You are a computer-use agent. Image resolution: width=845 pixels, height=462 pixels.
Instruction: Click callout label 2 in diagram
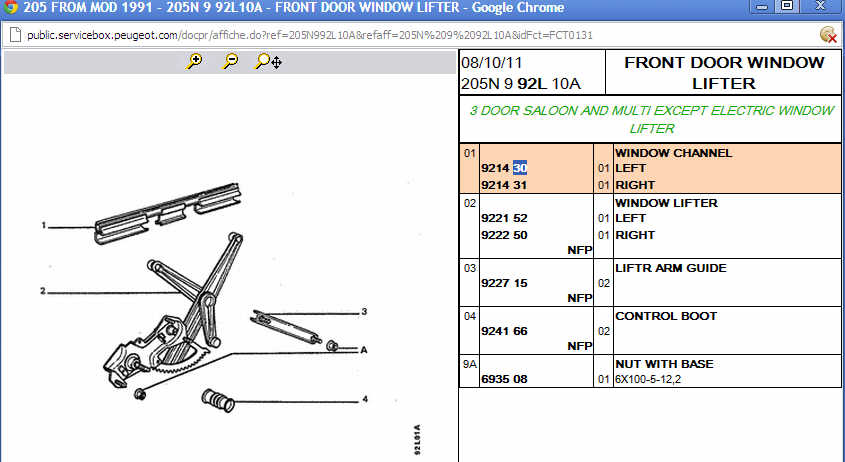43,291
